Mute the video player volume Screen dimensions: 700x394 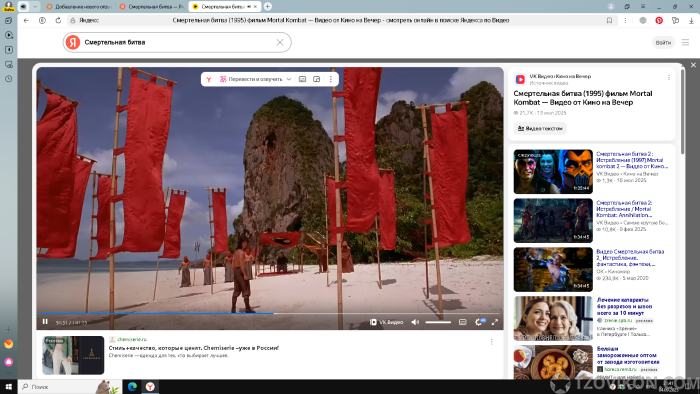coord(415,322)
